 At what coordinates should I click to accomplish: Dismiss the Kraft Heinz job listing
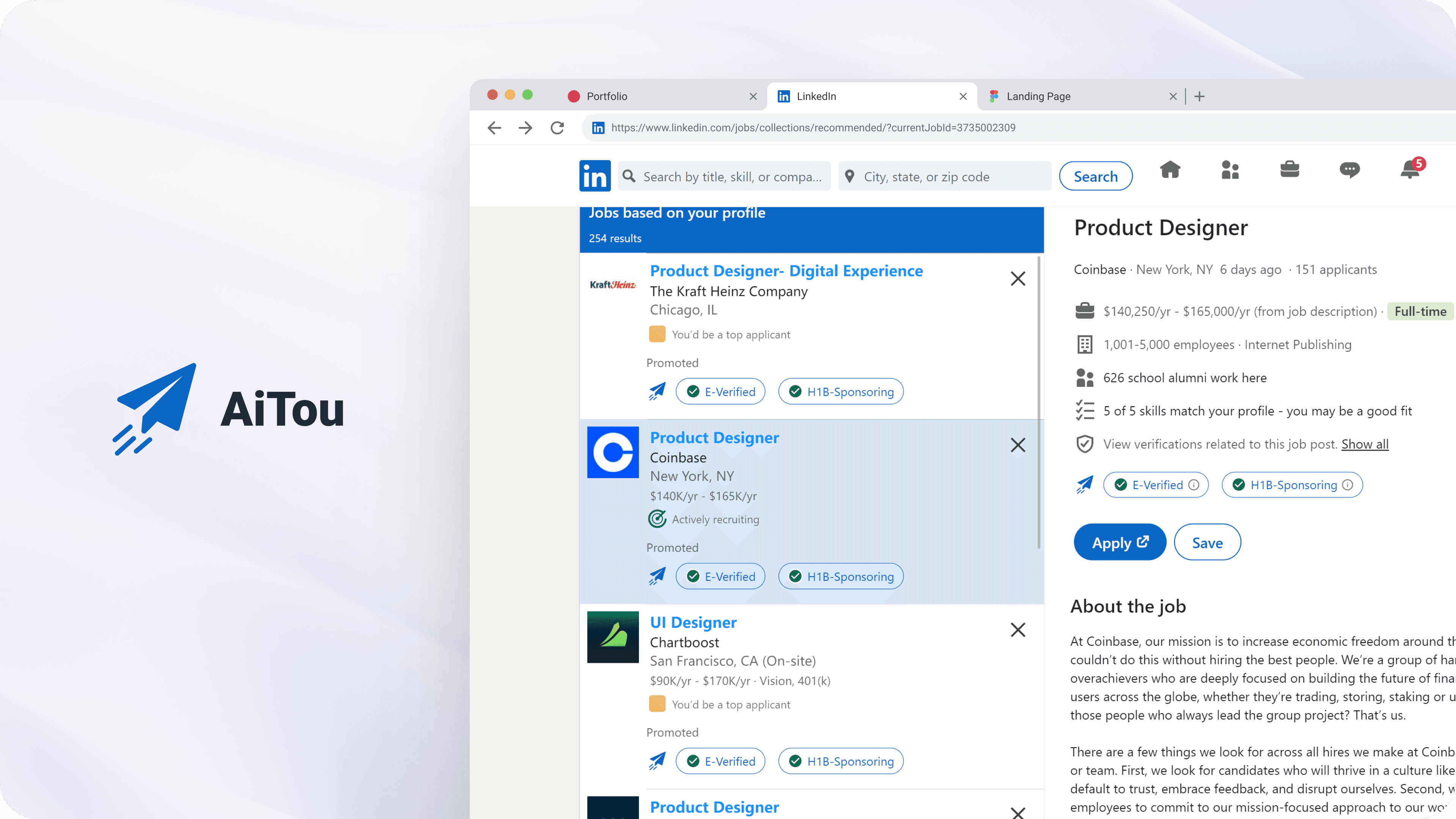1018,279
